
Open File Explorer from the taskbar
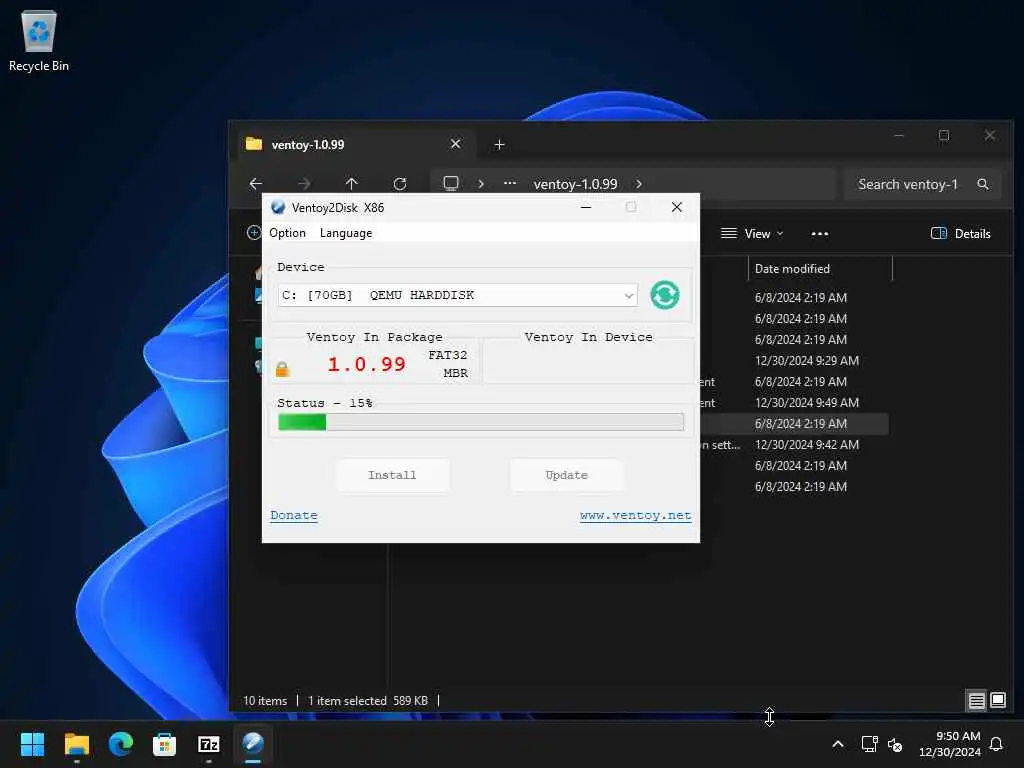(x=76, y=744)
